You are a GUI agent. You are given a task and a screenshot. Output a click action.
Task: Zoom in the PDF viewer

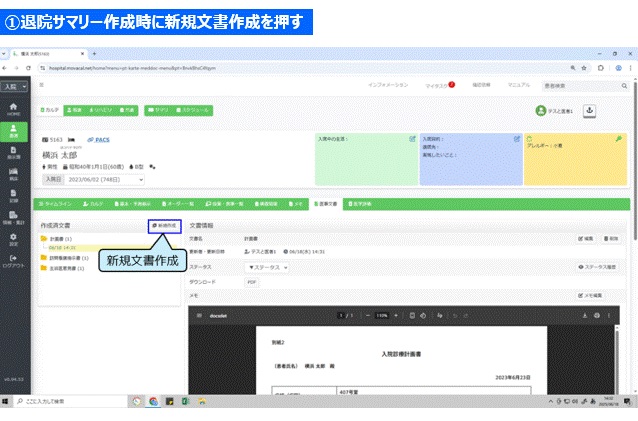(x=396, y=316)
